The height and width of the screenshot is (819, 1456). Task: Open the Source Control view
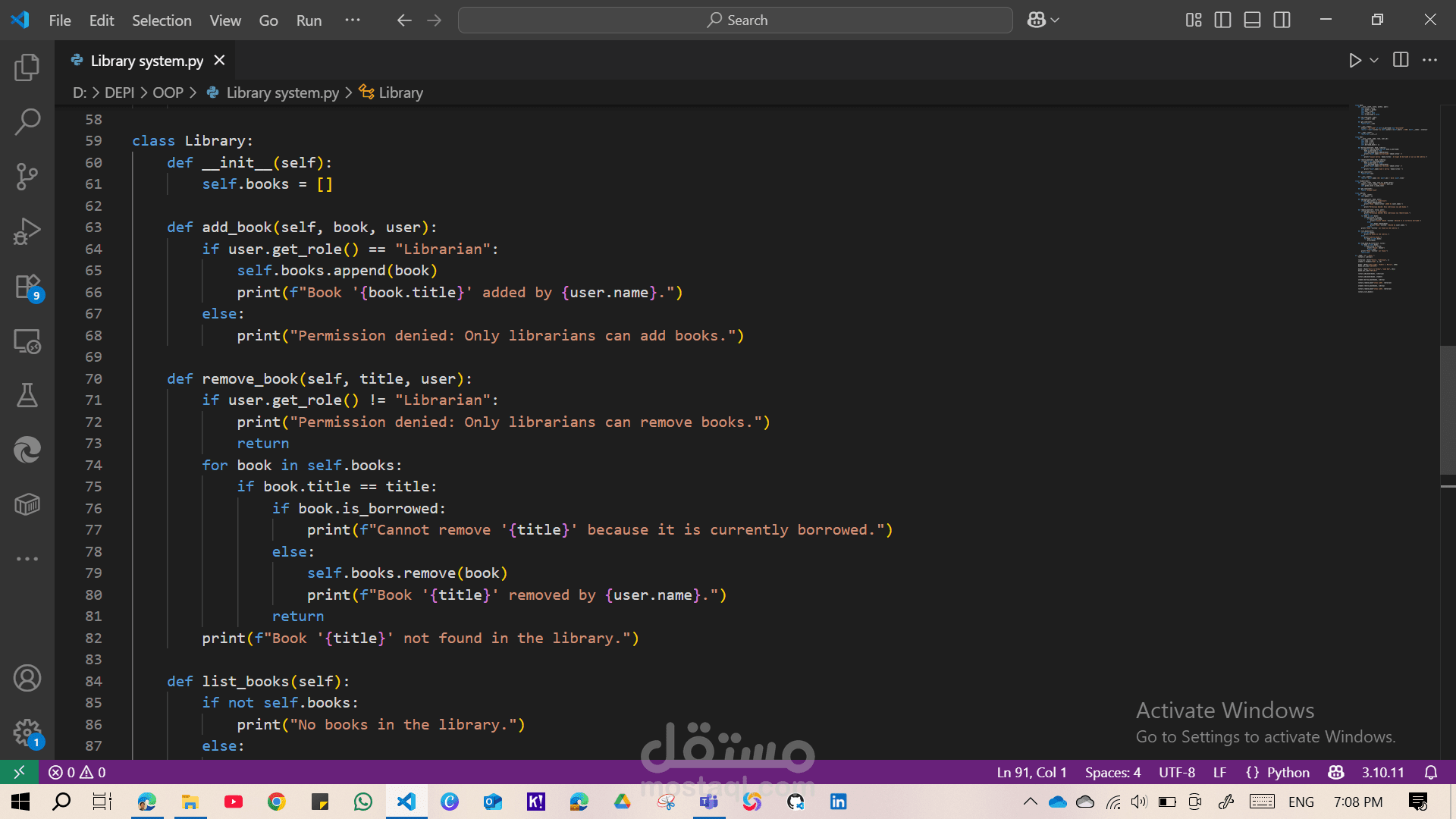click(27, 176)
